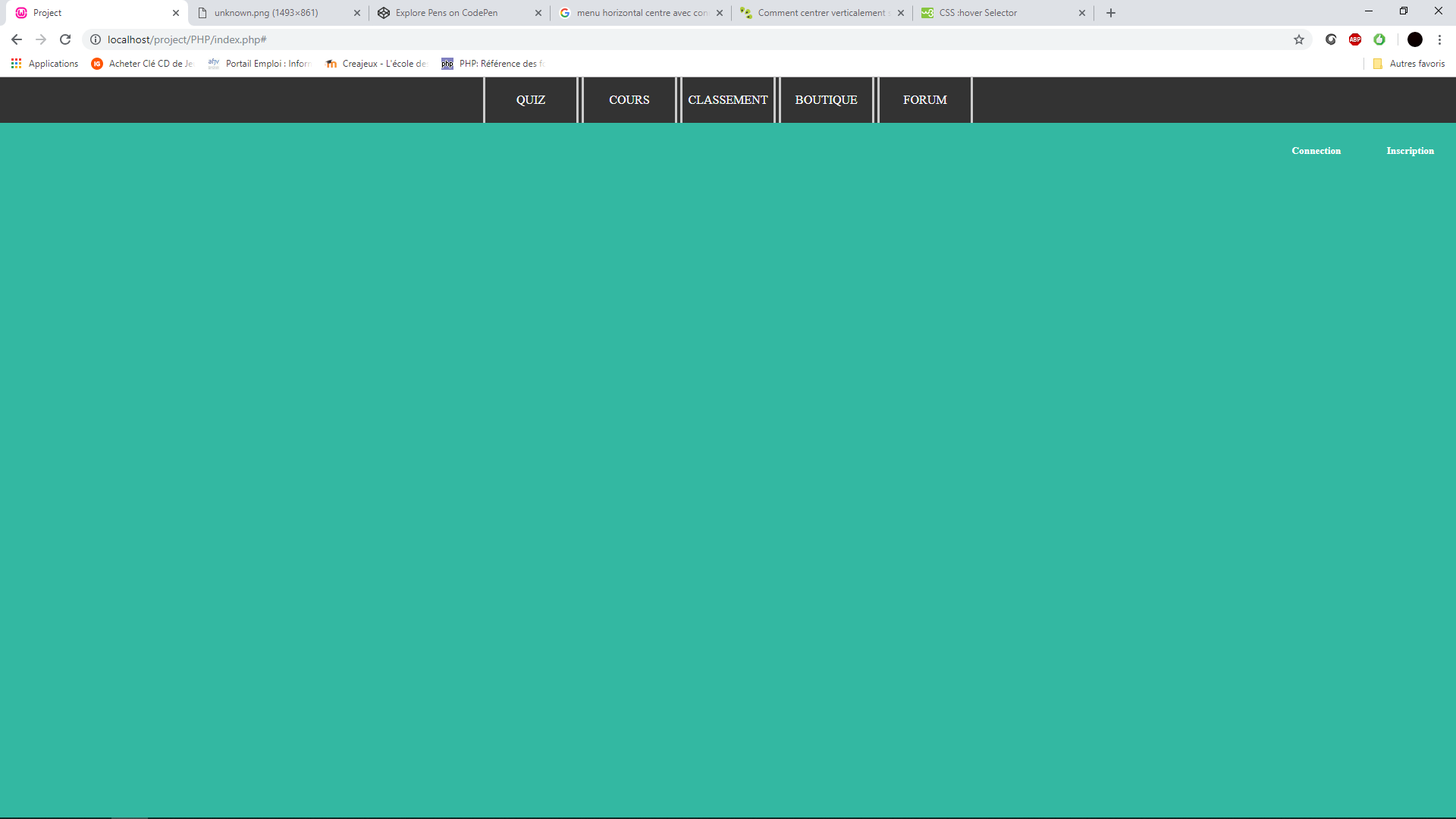Reload the current page
The height and width of the screenshot is (819, 1456).
point(65,39)
